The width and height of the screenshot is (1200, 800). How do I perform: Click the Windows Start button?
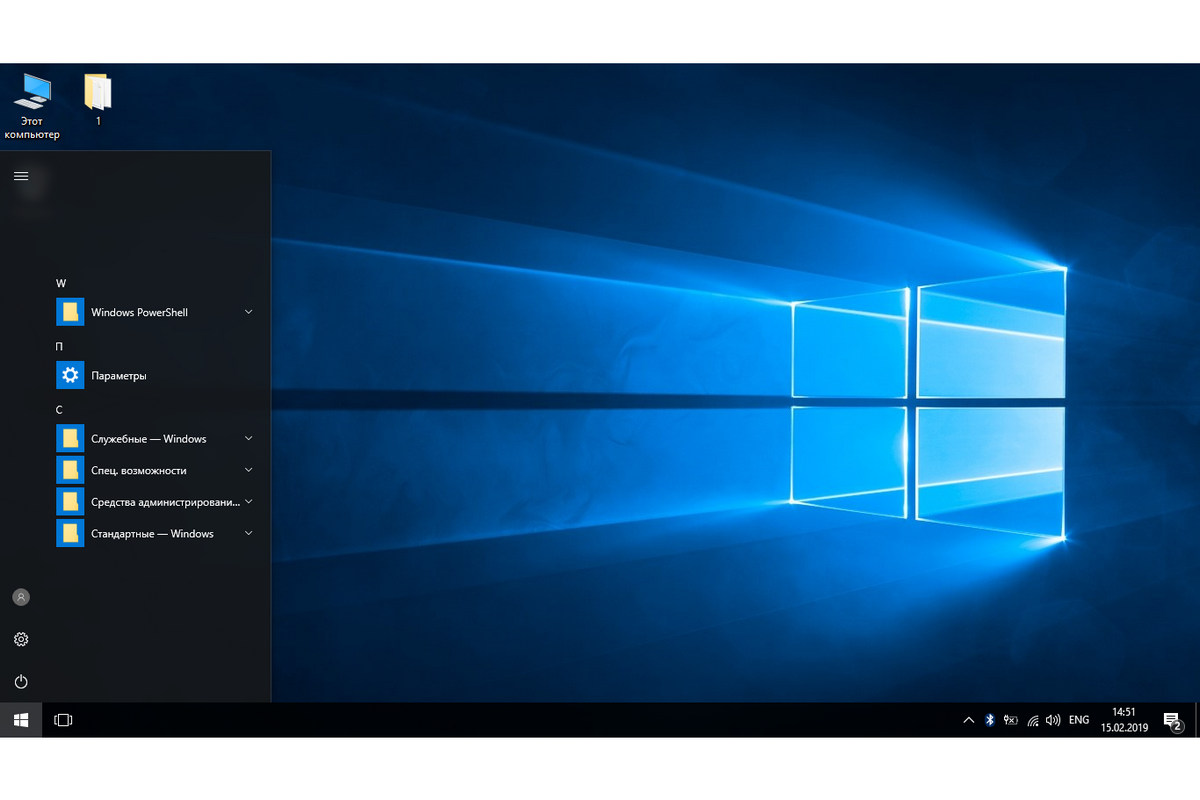[x=21, y=720]
